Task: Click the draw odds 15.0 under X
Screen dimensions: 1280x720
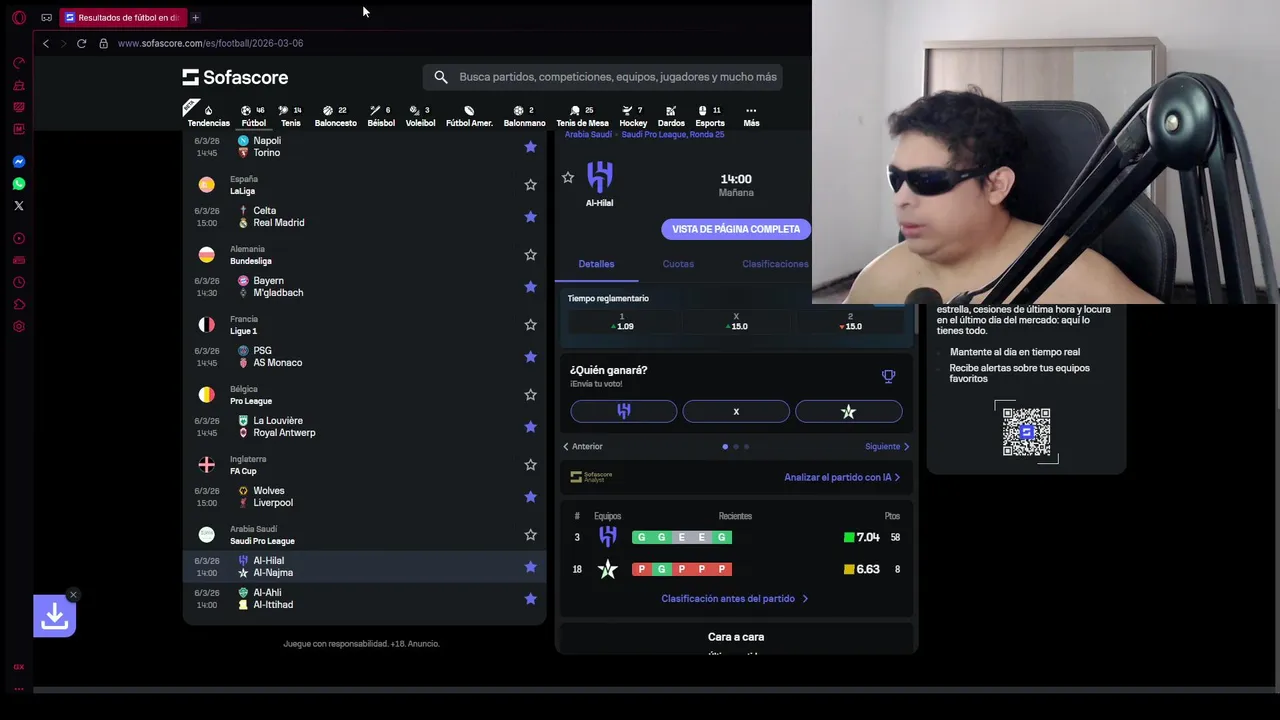Action: tap(736, 322)
